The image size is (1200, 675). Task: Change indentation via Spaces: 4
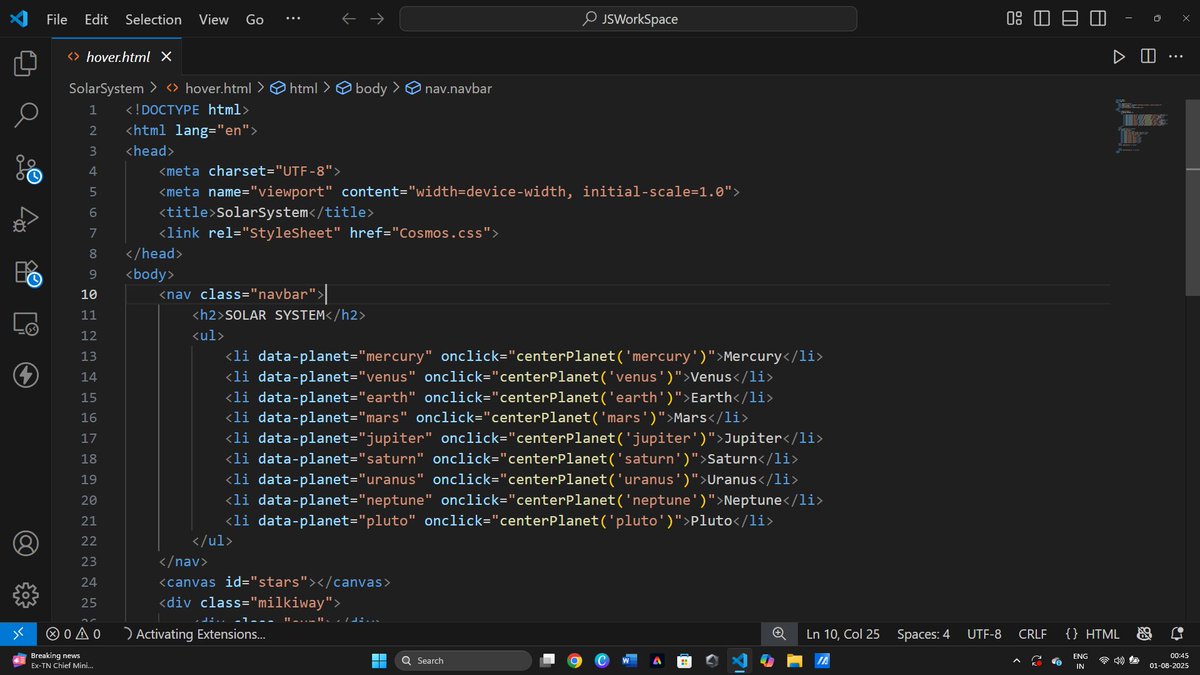(923, 634)
